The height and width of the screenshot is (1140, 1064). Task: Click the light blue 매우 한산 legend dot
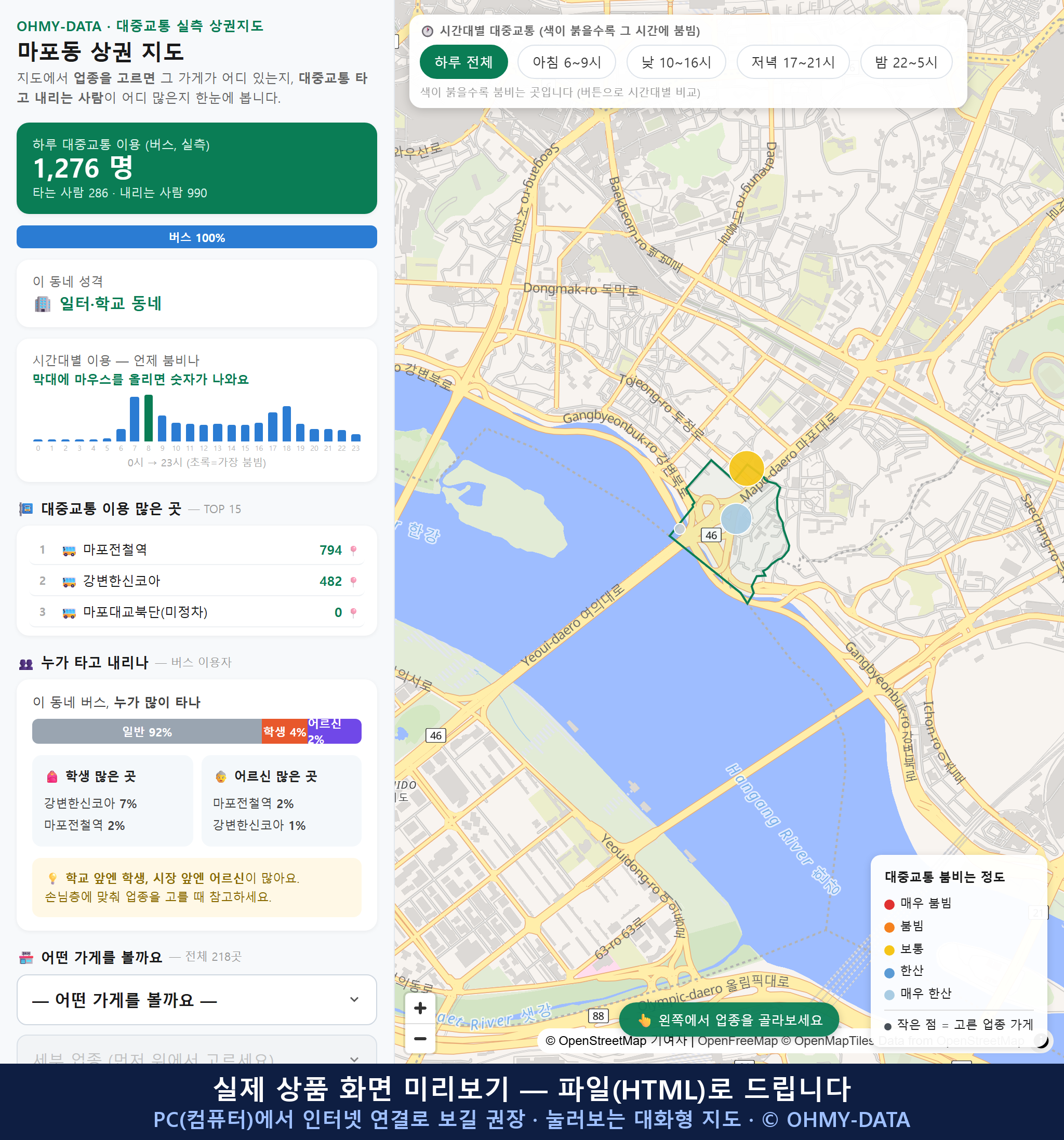coord(889,995)
